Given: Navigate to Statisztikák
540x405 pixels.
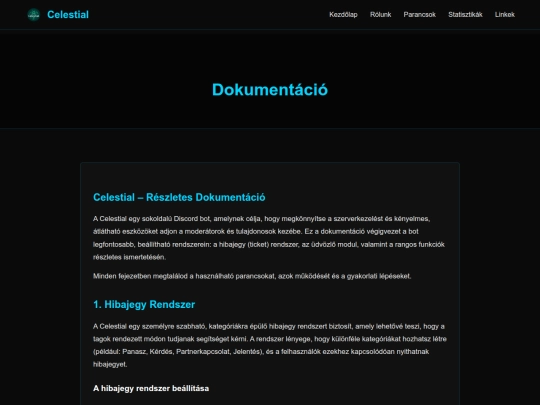Looking at the screenshot, I should coord(465,14).
